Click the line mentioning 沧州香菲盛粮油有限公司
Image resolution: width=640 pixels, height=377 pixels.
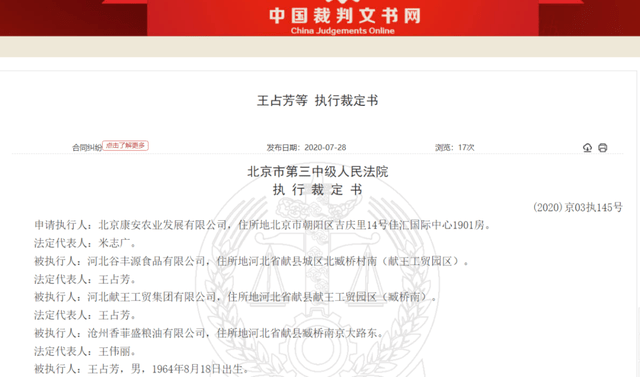click(x=209, y=333)
